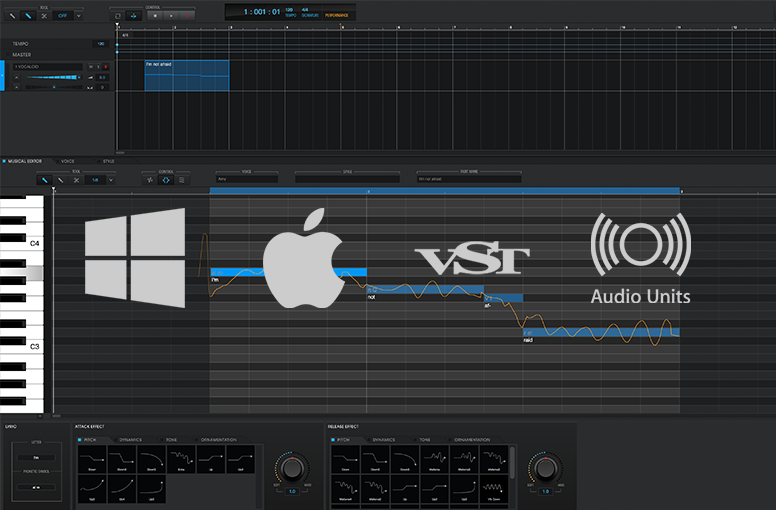Click the 120 tempo readout in transport display
Screen dimensions: 776x510
(290, 10)
